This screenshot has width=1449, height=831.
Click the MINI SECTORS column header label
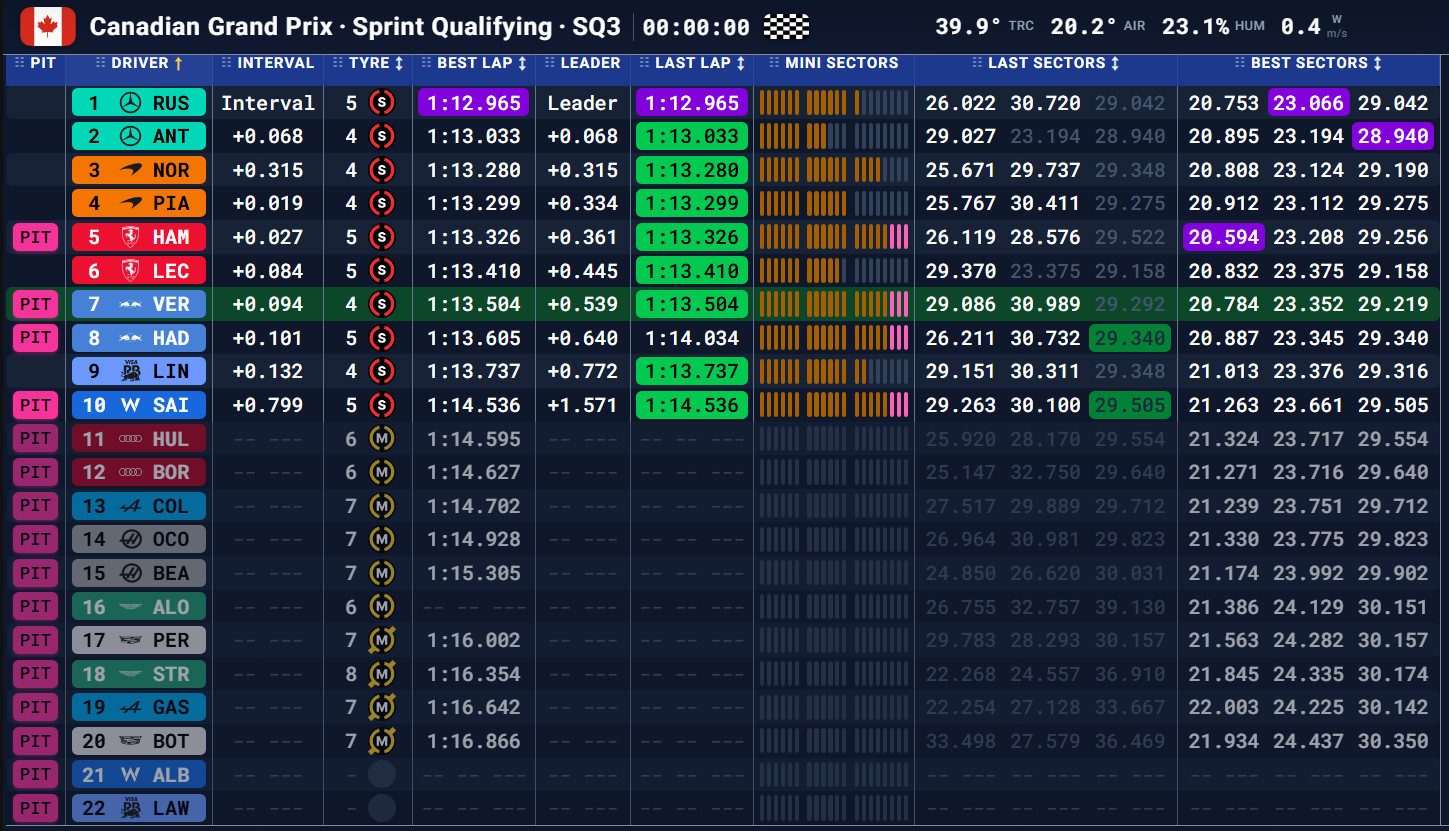click(x=842, y=63)
